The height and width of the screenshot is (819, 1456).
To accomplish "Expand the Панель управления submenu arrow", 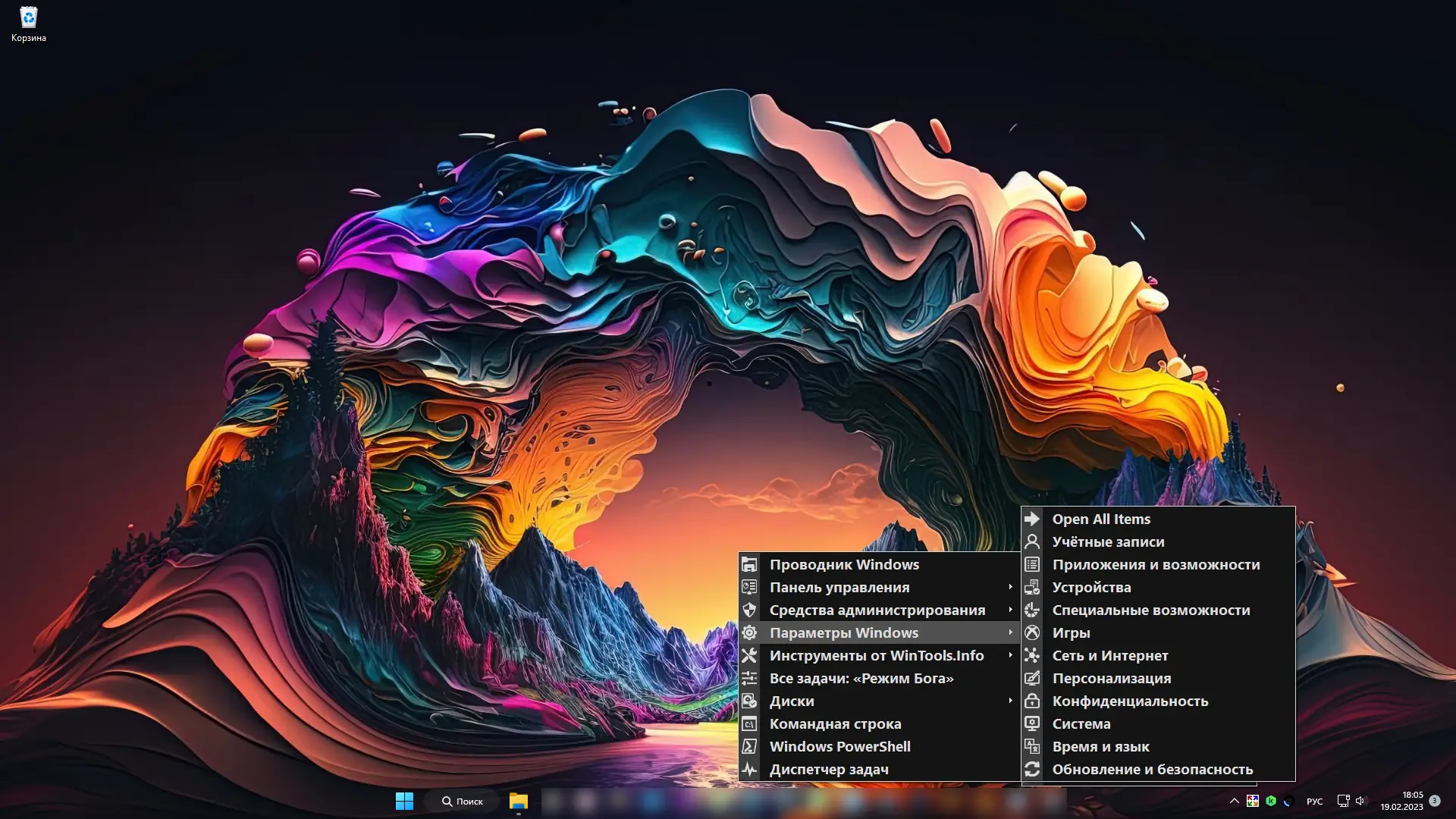I will click(1010, 587).
